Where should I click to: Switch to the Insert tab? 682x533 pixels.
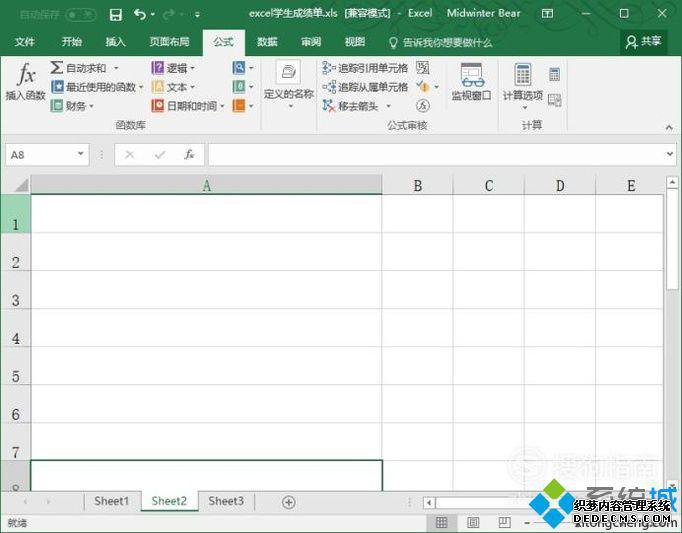115,42
